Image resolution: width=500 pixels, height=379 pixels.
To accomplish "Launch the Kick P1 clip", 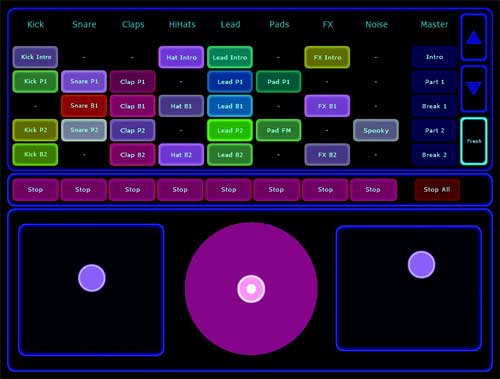I will 35,81.
